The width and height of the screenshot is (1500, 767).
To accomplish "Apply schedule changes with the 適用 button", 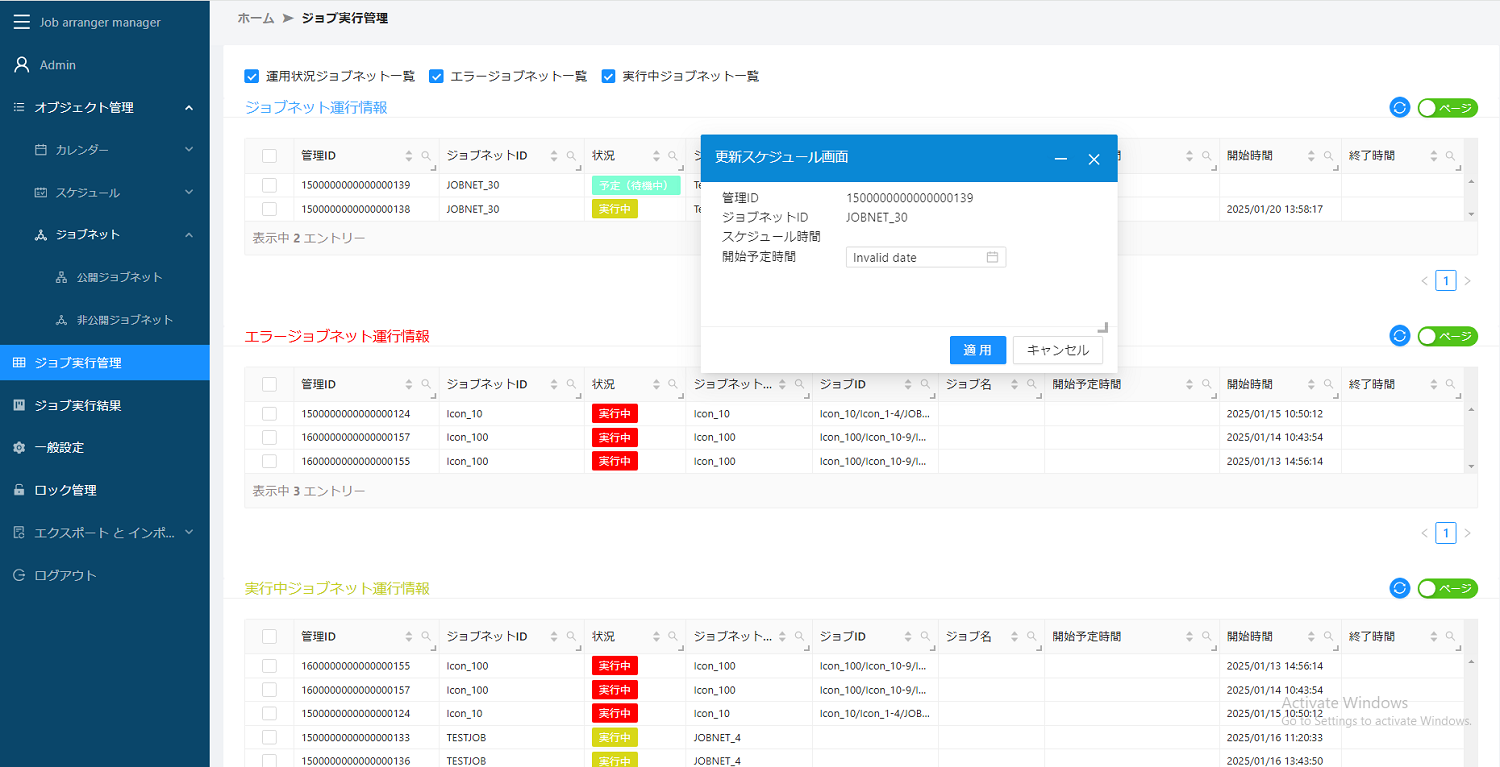I will pos(978,350).
